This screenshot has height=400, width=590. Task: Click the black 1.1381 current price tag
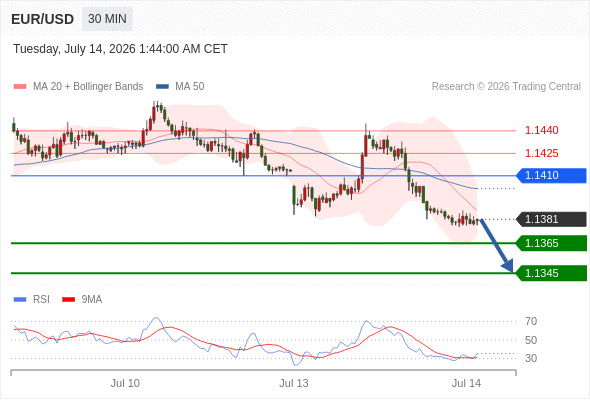tap(551, 219)
